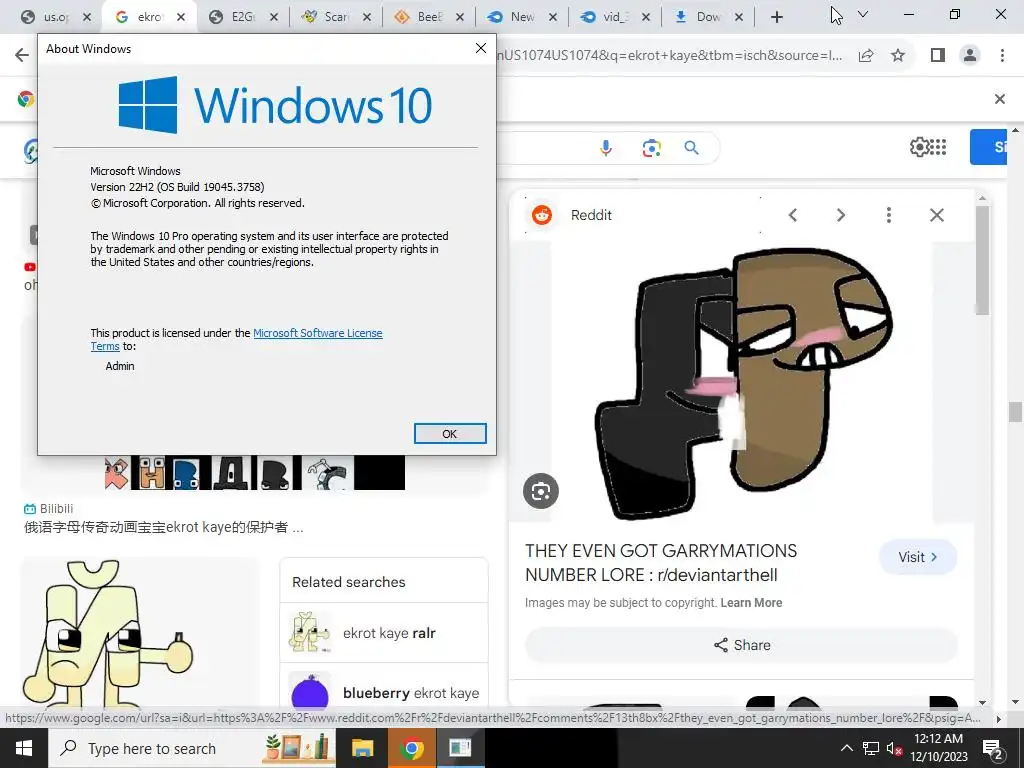Expand the Chrome tab search chevron
Viewport: 1024px width, 768px height.
[863, 14]
